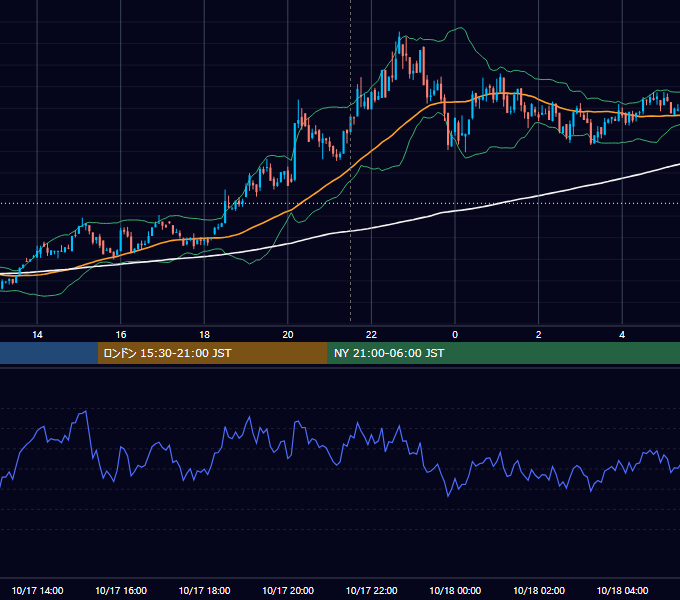Click the 10/17 16:00 date label
680x600 pixels.
121,590
